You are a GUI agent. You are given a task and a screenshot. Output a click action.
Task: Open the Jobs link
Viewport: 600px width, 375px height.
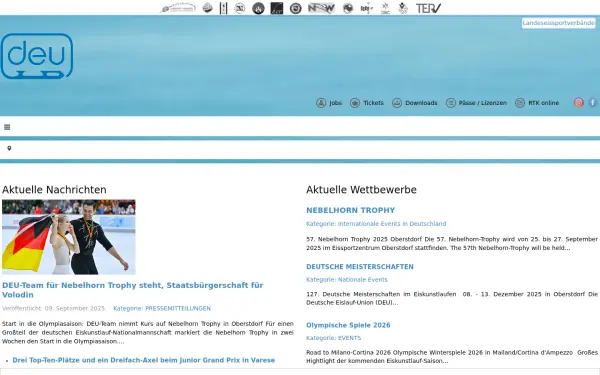tap(335, 103)
